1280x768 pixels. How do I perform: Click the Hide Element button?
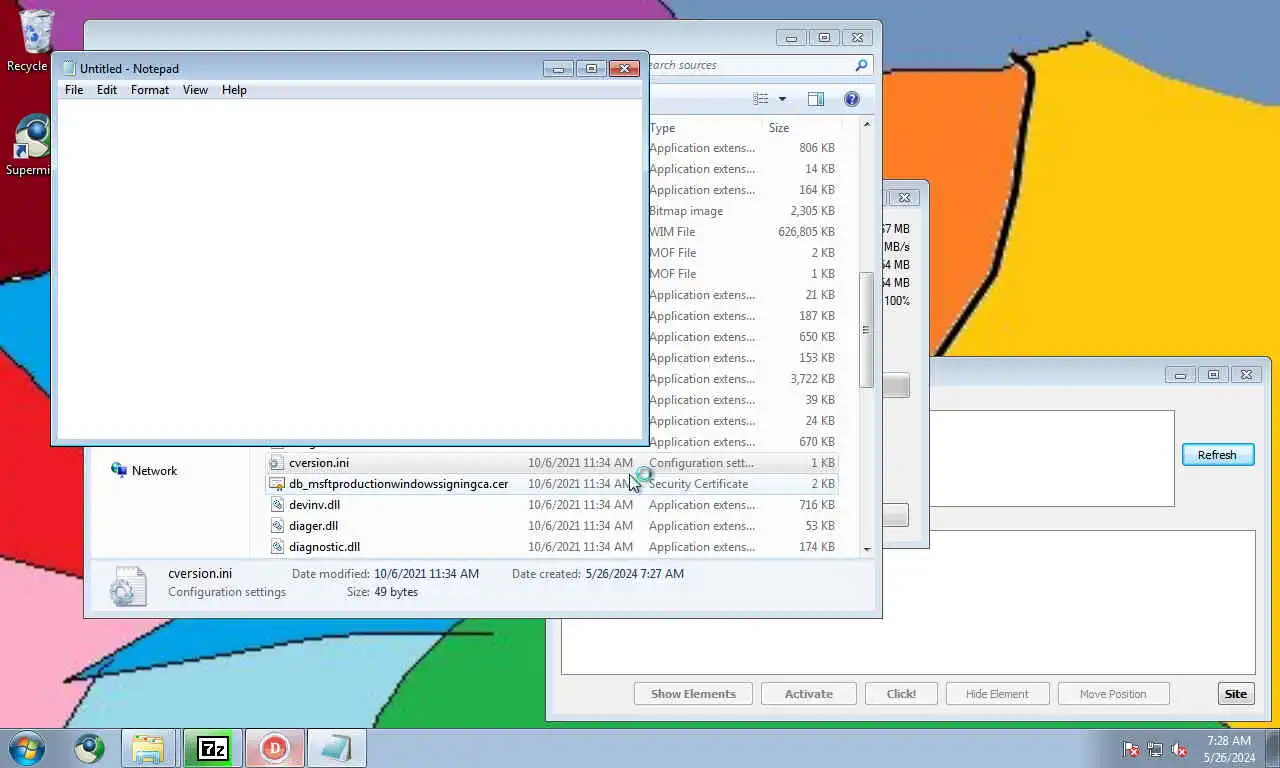pyautogui.click(x=997, y=694)
